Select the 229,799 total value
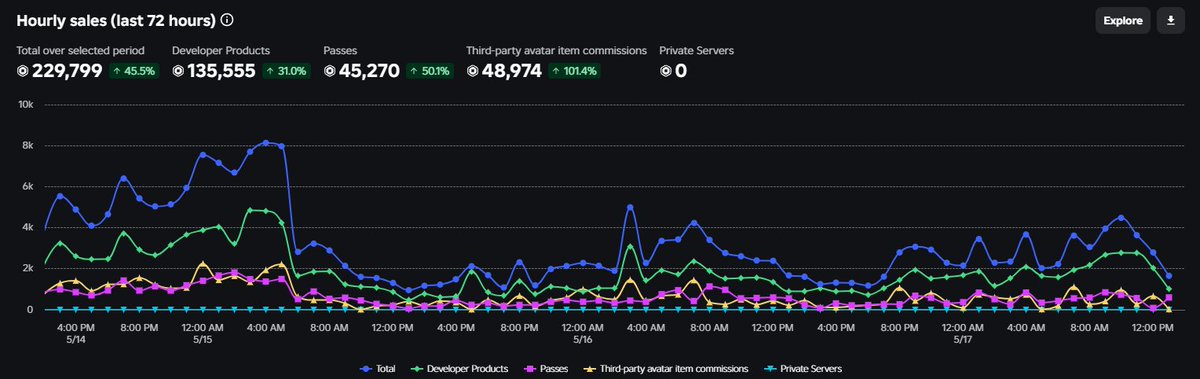Screen dimensions: 1200x379 (67, 71)
